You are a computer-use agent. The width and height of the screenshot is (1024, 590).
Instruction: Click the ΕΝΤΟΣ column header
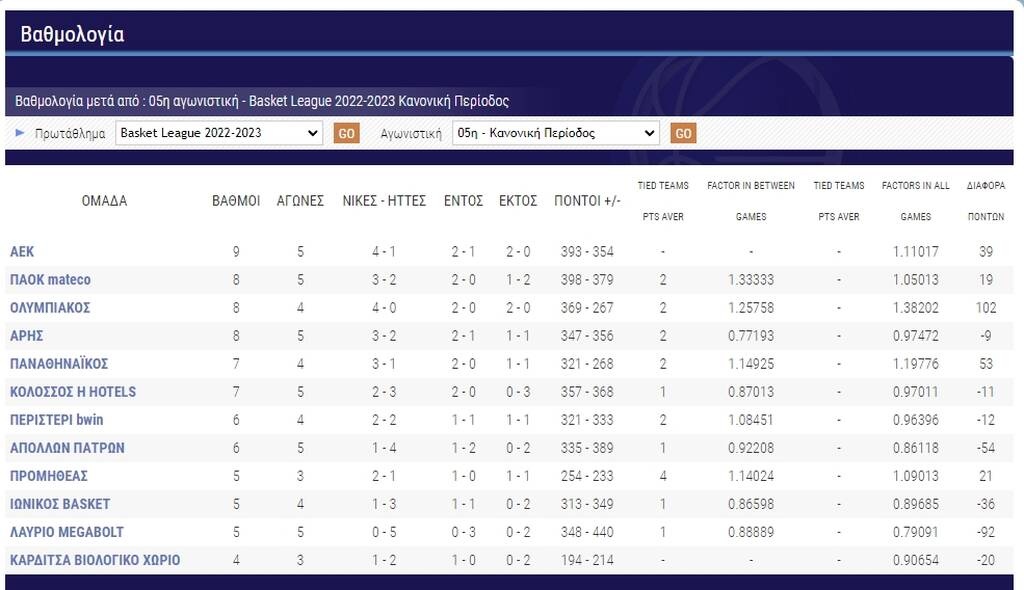[x=463, y=201]
